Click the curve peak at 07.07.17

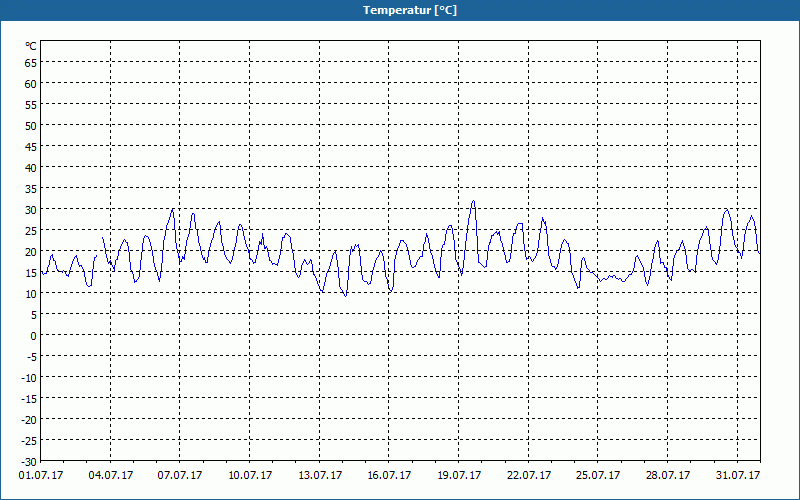tap(173, 209)
